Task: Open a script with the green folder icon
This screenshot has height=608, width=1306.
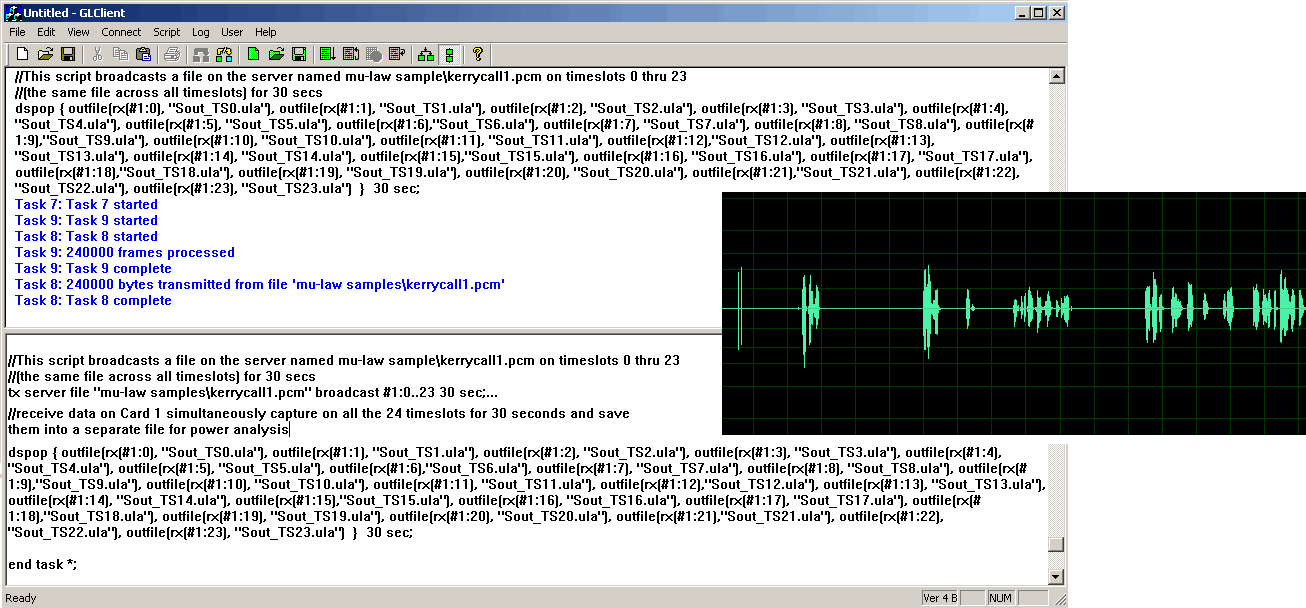Action: (276, 53)
